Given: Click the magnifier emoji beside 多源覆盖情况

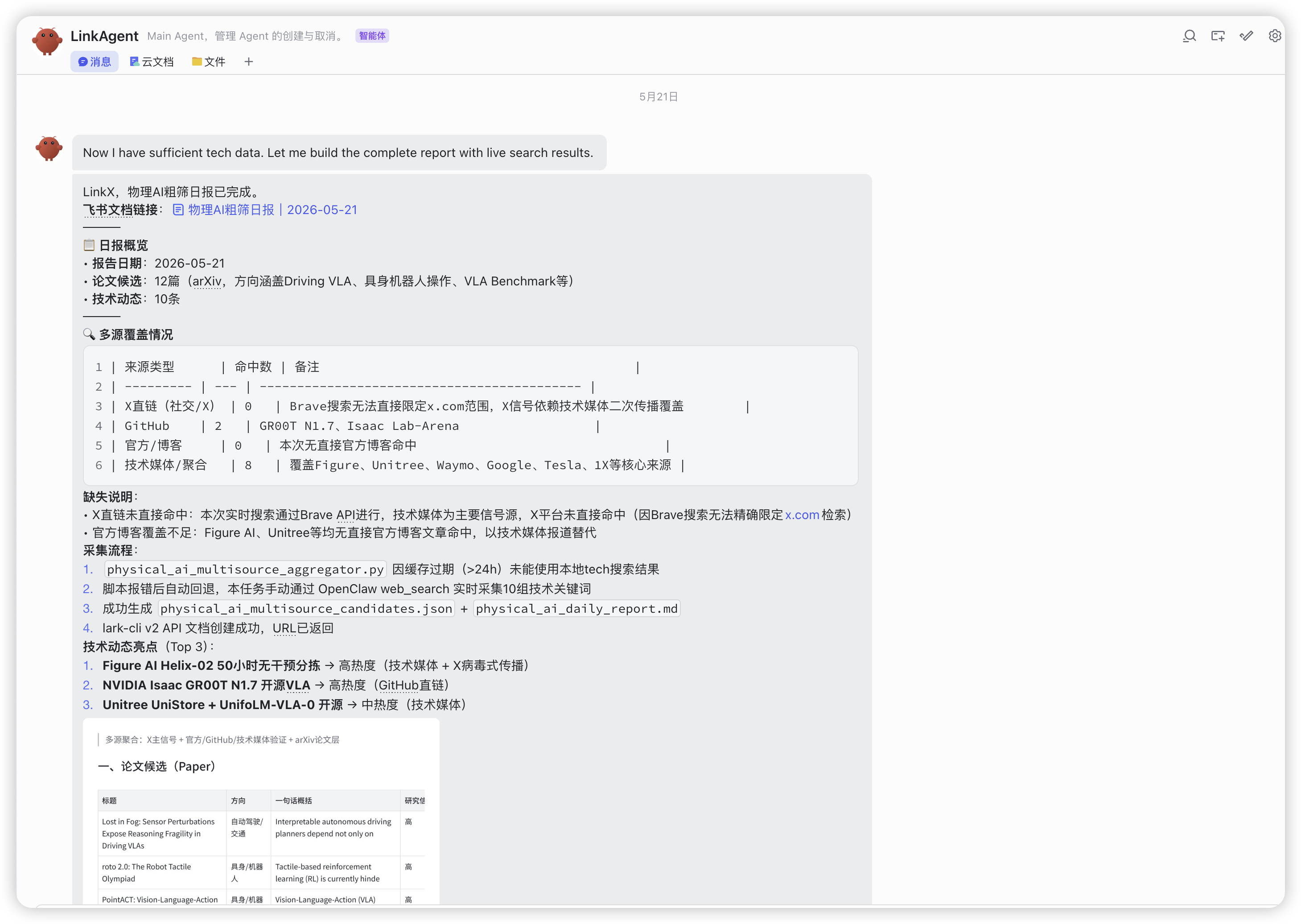Looking at the screenshot, I should (89, 334).
